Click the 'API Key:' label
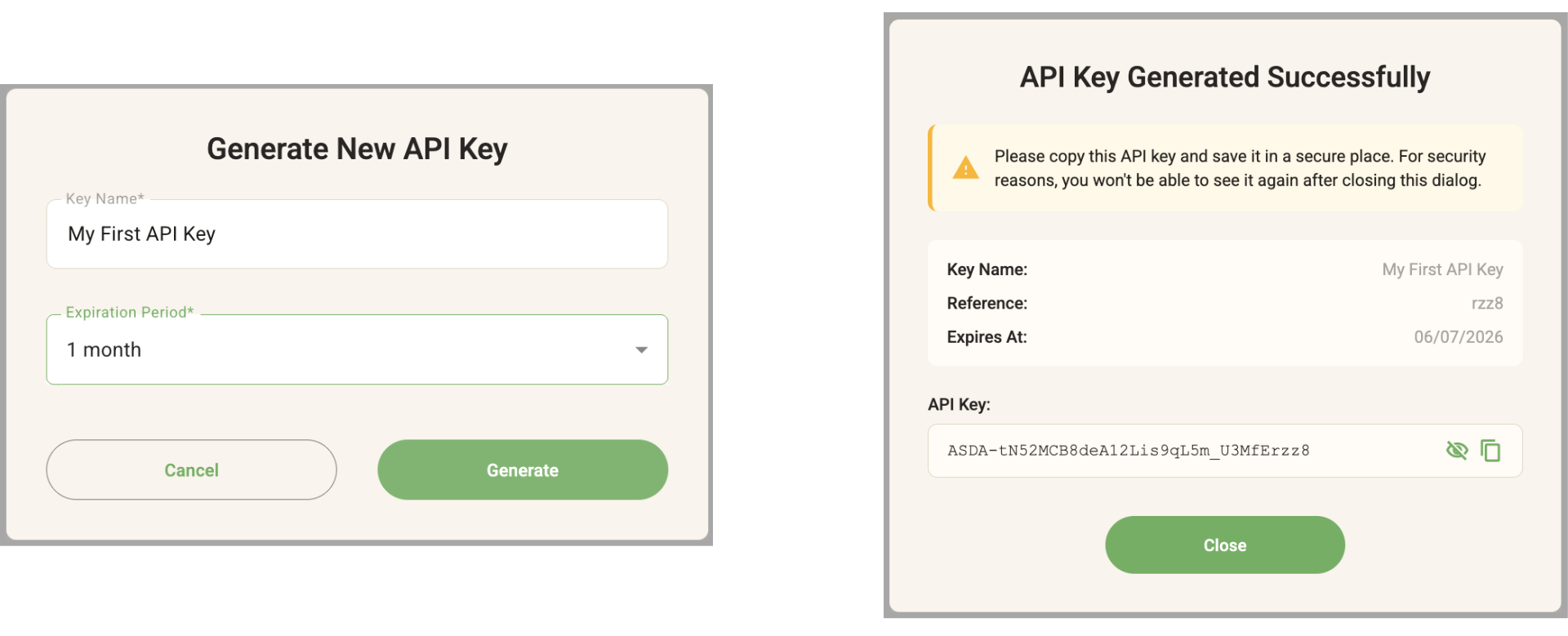 click(x=959, y=405)
